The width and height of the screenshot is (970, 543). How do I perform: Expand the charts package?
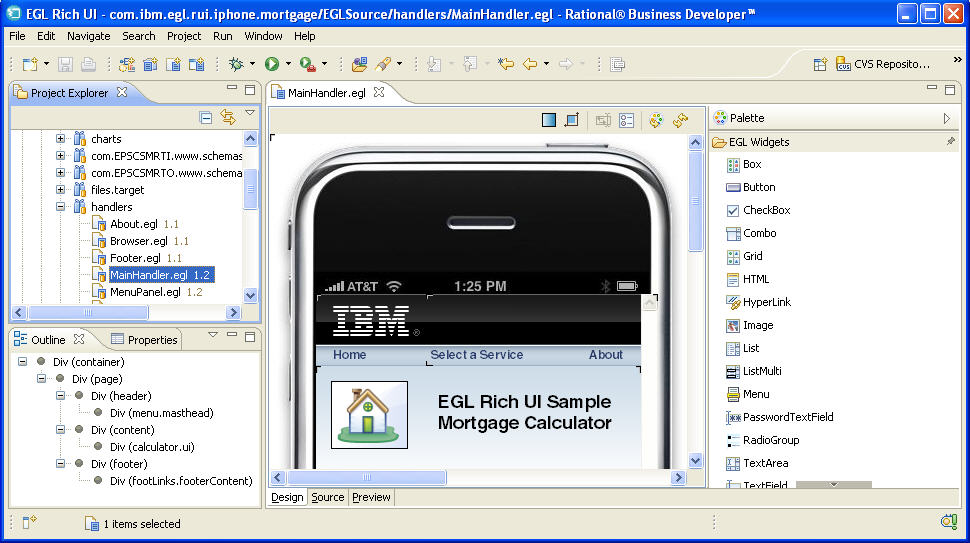[x=61, y=139]
